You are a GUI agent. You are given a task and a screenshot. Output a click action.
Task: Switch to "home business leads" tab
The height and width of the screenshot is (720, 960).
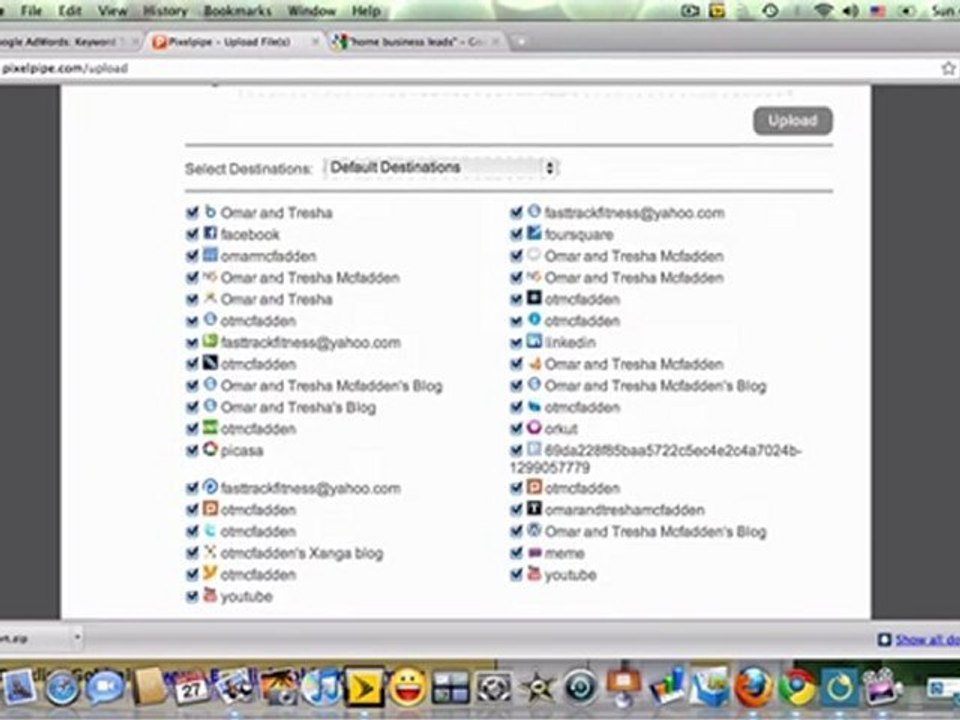416,42
